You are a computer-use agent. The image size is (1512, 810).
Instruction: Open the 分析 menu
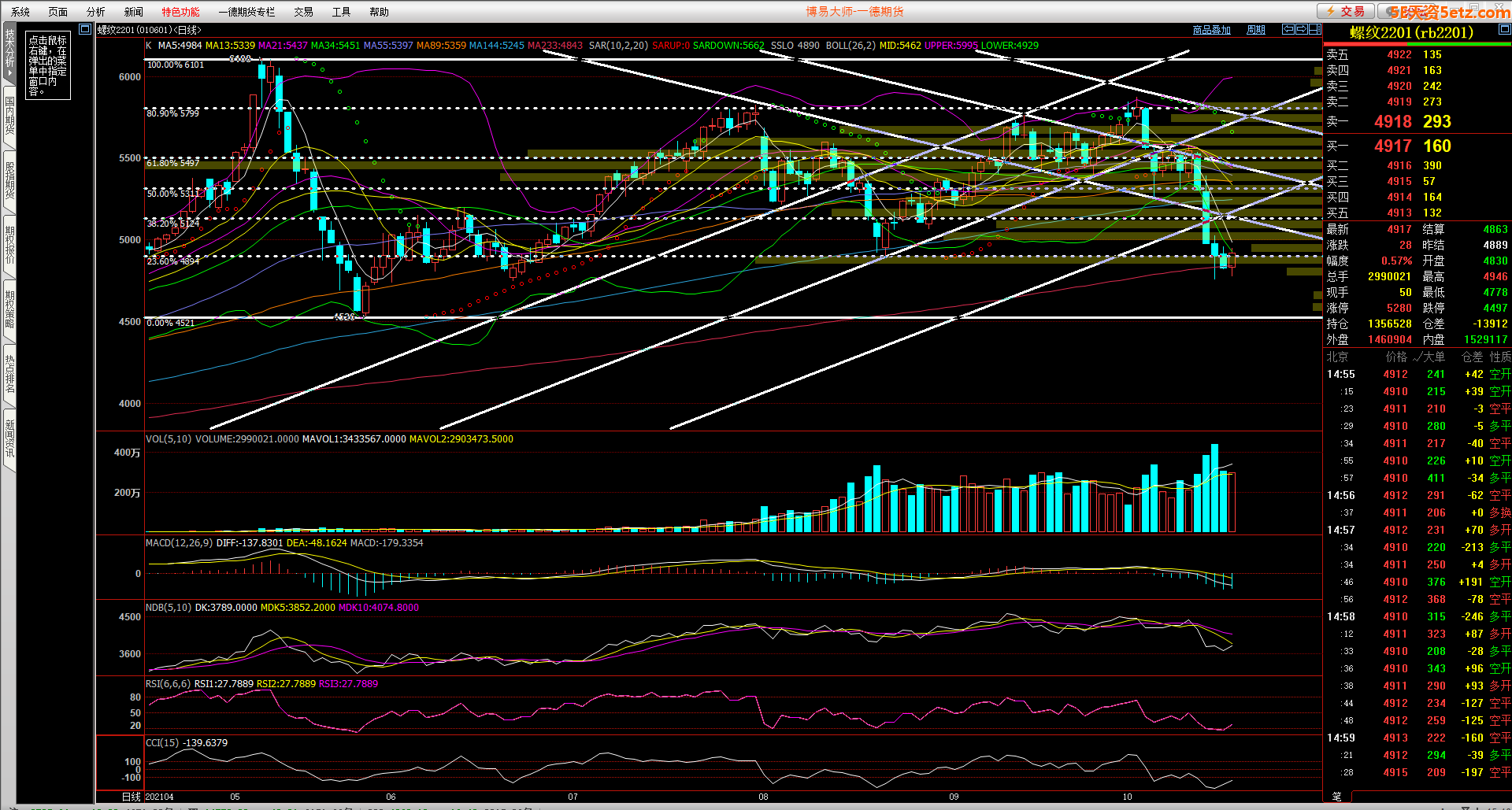[95, 12]
